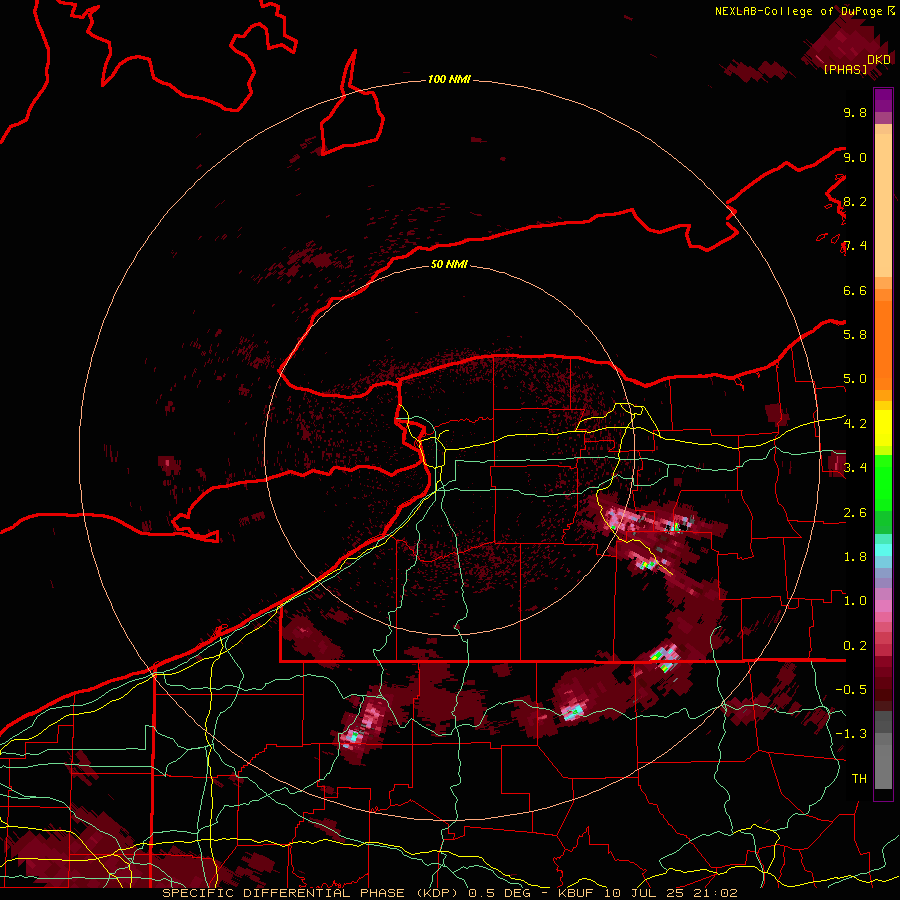This screenshot has width=900, height=900.
Task: Pick the light peach color bar segment
Action: click(x=883, y=207)
